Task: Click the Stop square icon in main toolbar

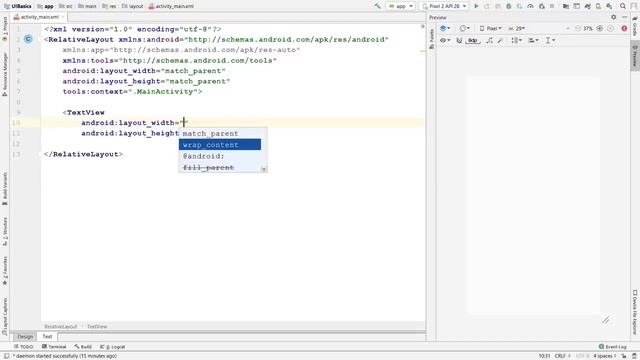Action: 552,6
